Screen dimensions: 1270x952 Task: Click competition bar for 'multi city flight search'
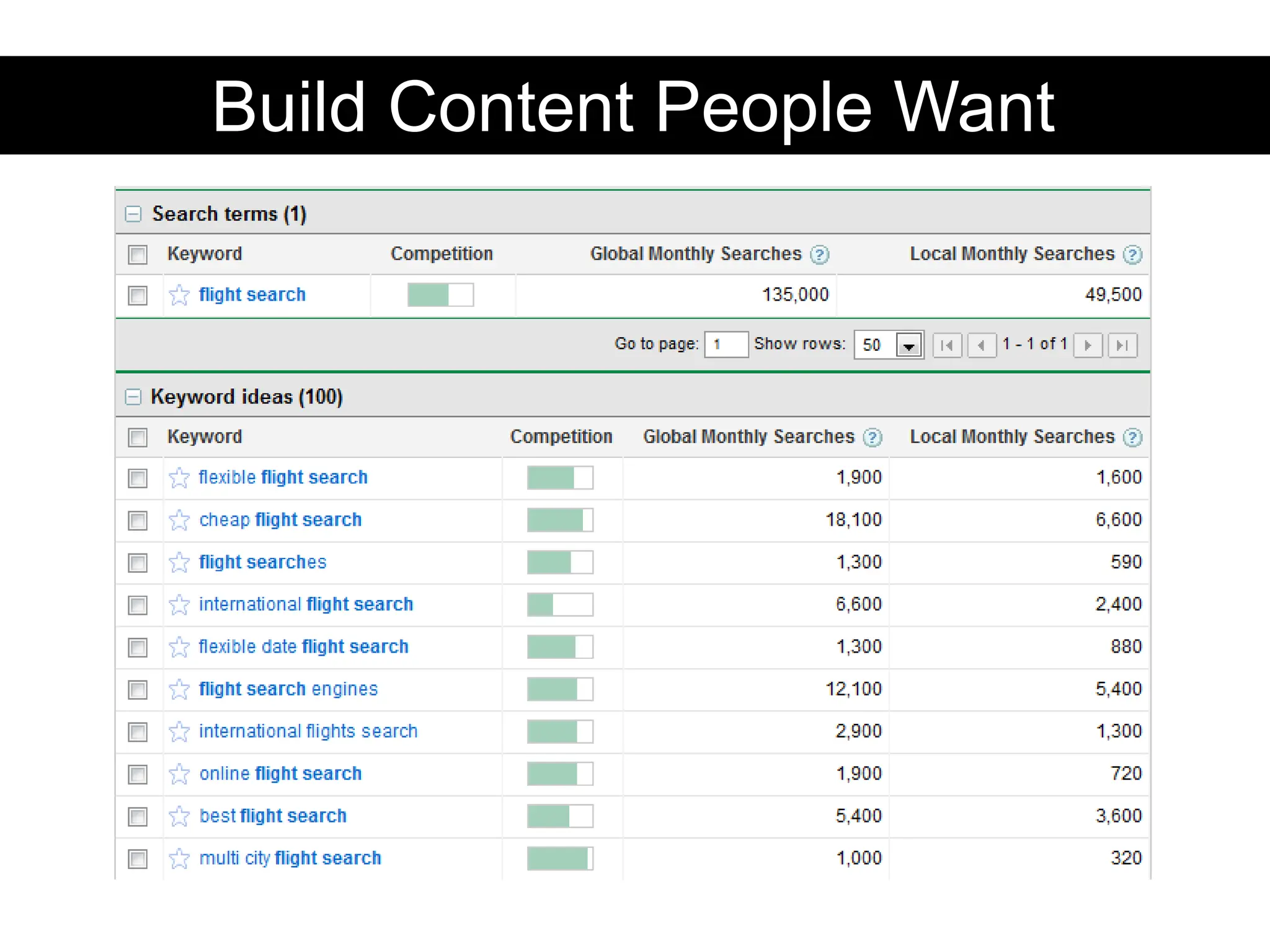point(560,858)
